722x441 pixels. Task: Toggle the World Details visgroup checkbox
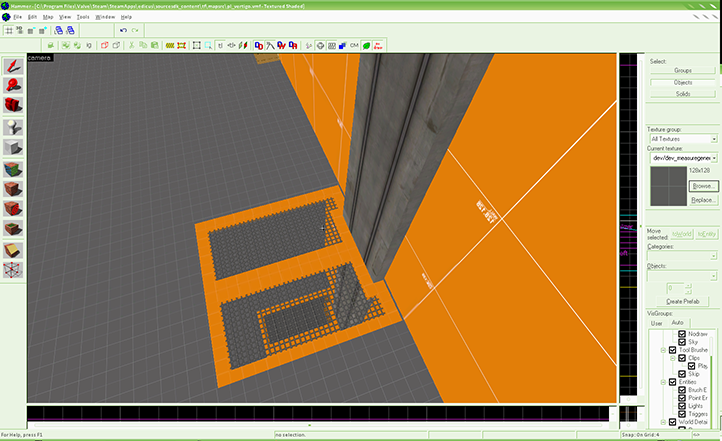[673, 422]
